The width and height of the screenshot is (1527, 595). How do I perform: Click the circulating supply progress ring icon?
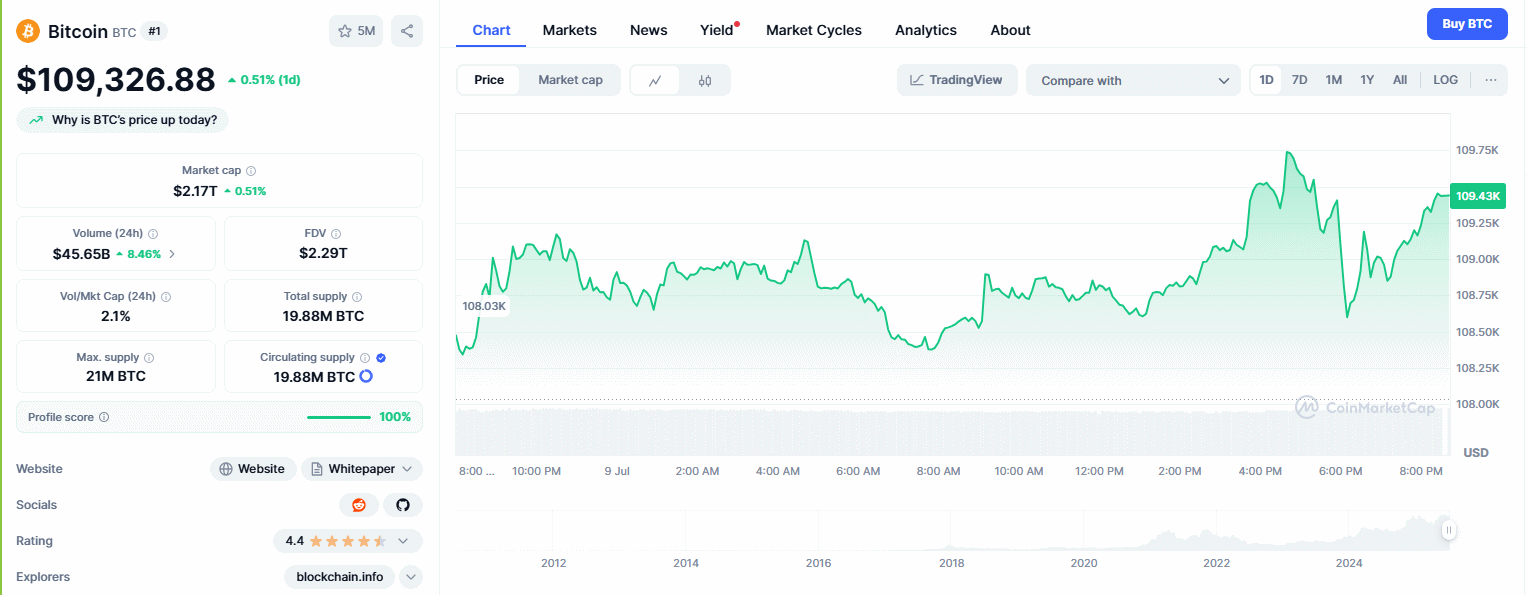[x=366, y=376]
